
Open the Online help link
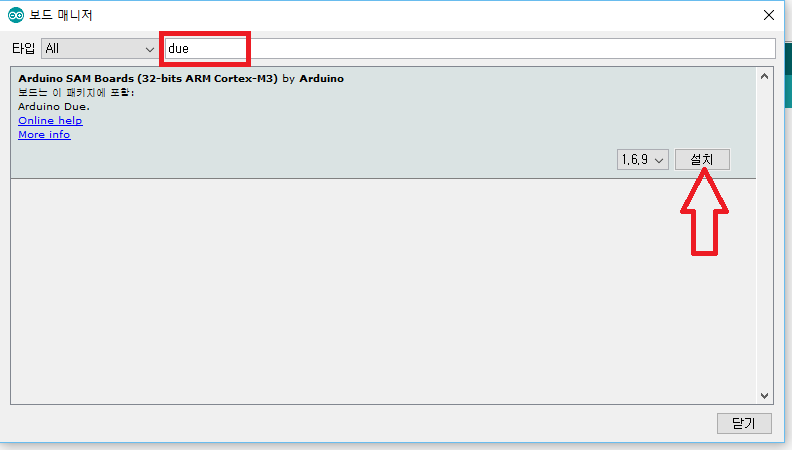50,121
